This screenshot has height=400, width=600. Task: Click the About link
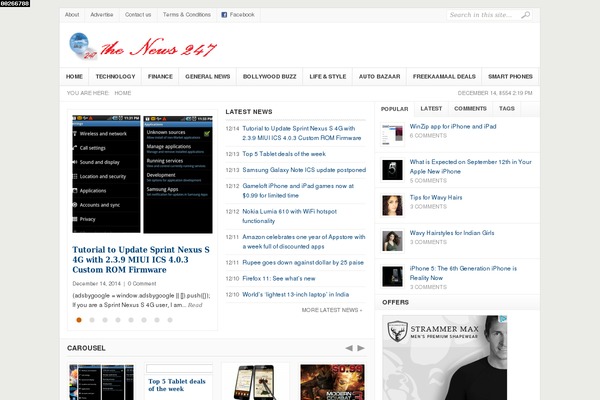pos(72,15)
